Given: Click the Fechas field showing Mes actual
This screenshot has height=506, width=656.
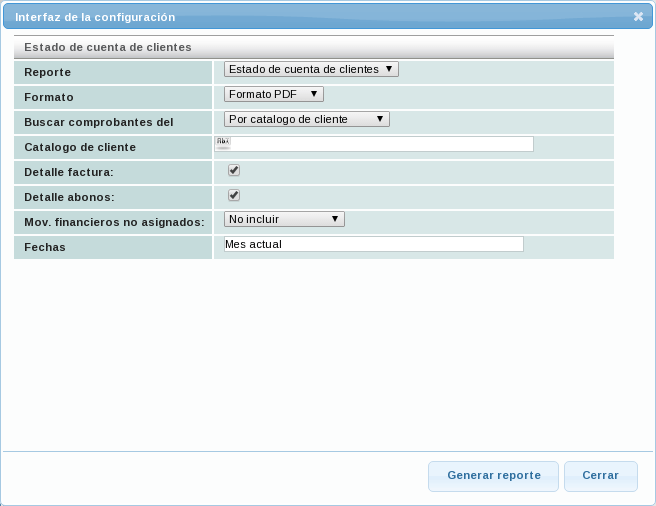Looking at the screenshot, I should point(373,244).
